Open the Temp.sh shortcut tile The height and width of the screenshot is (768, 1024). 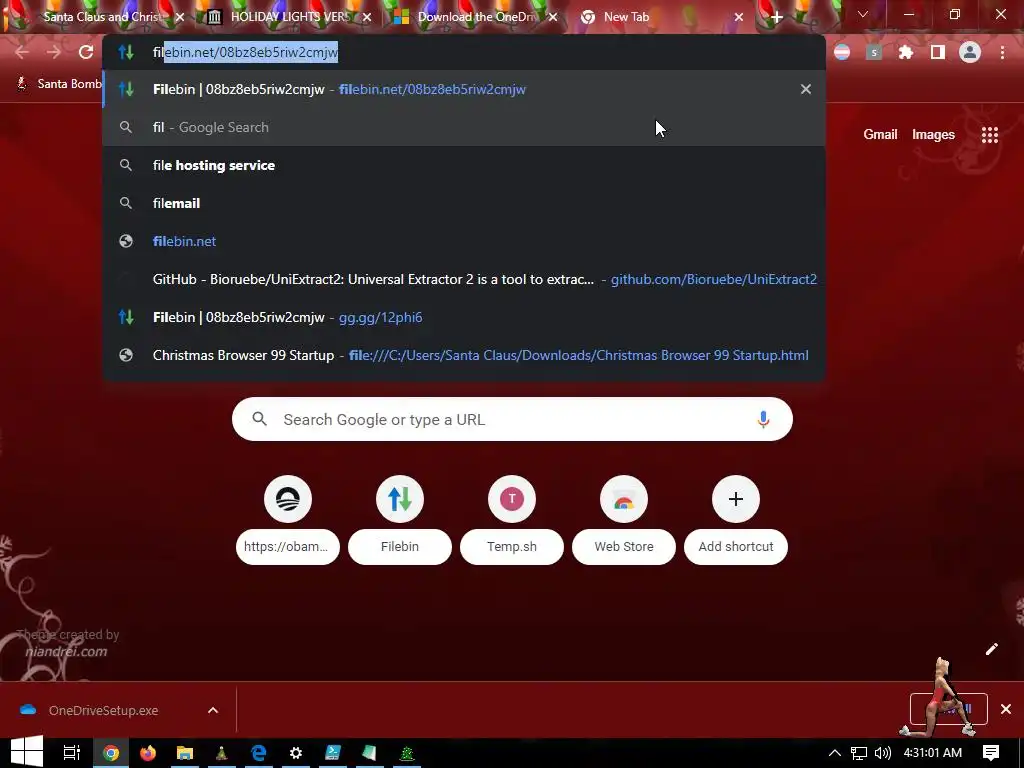pyautogui.click(x=512, y=519)
